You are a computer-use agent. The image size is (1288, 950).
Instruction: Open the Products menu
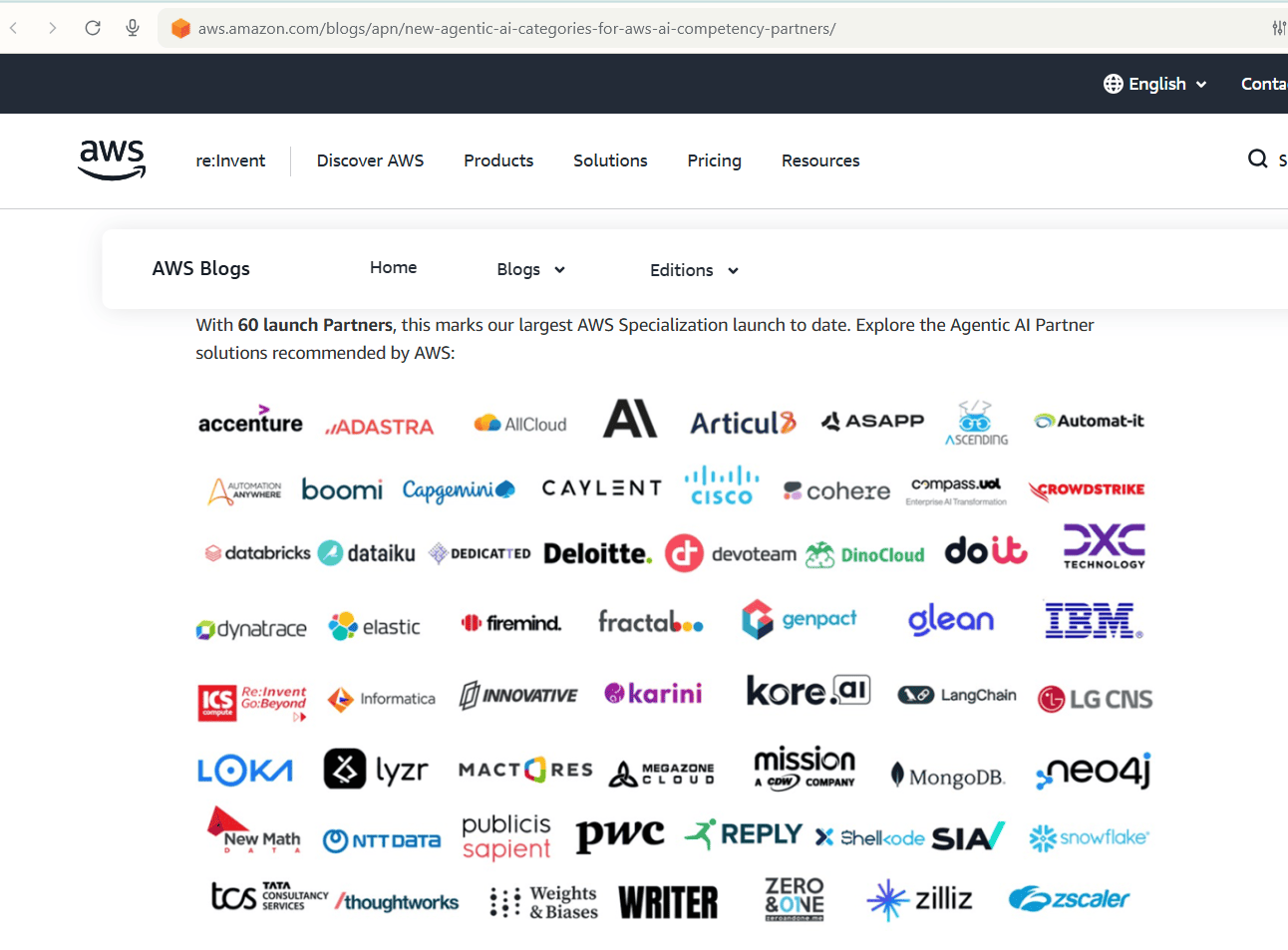click(x=498, y=160)
